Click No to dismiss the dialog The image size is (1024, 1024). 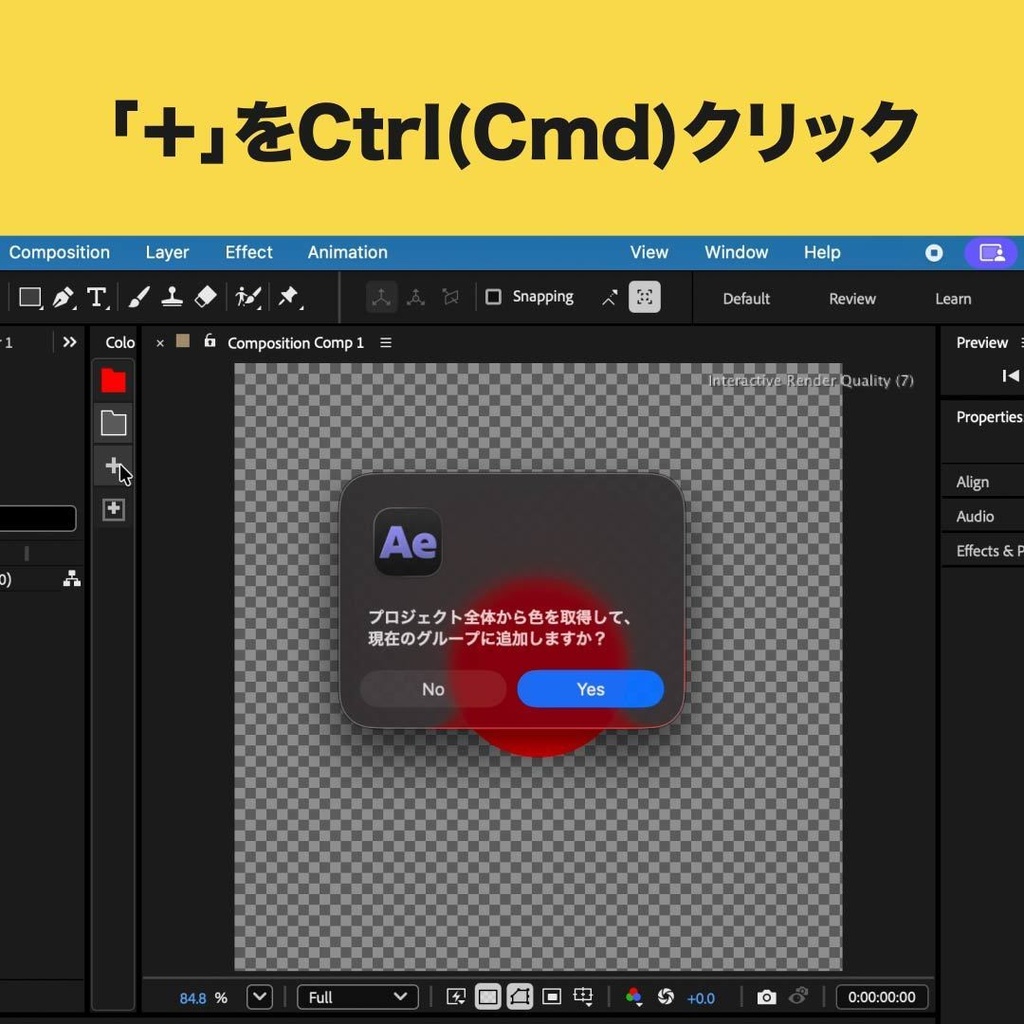(432, 689)
